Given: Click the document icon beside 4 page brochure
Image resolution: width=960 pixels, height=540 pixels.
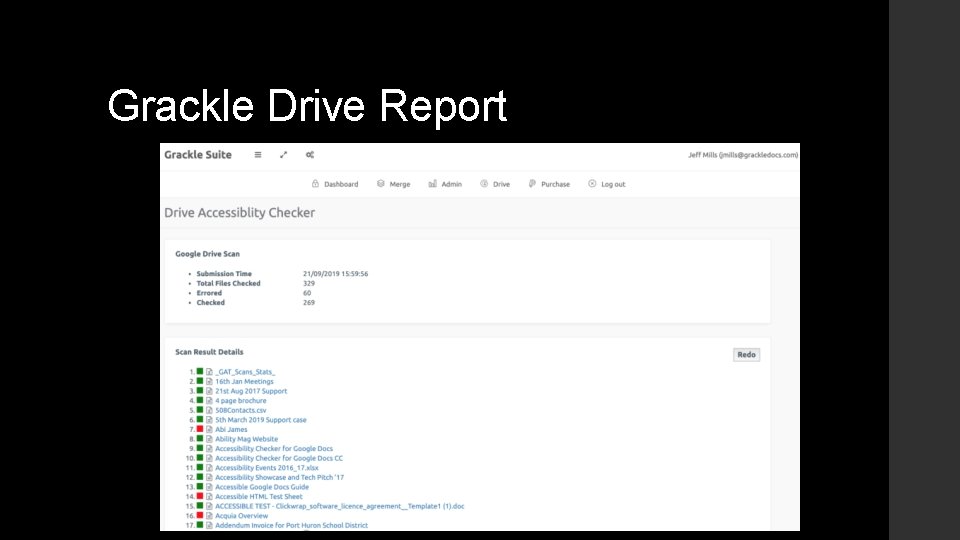Looking at the screenshot, I should click(x=209, y=400).
